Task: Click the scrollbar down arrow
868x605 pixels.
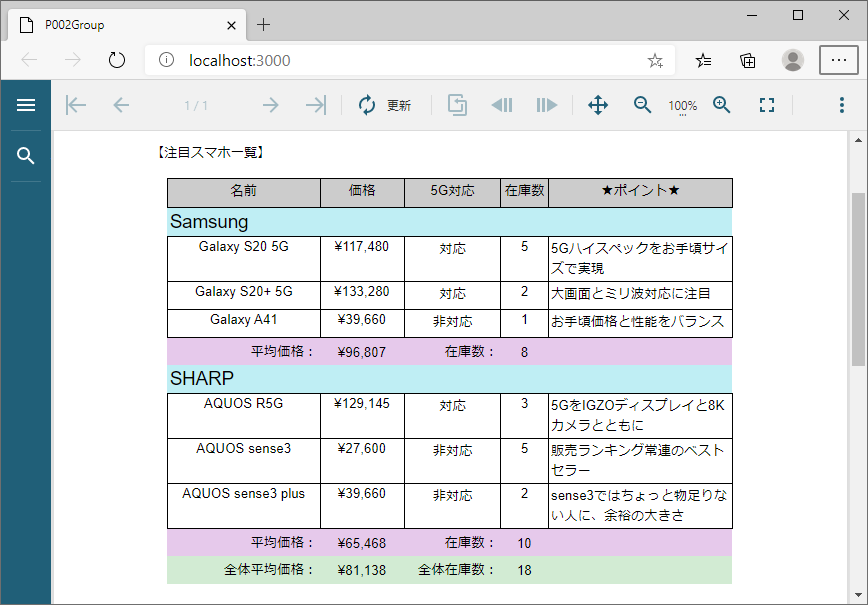Action: (858, 596)
